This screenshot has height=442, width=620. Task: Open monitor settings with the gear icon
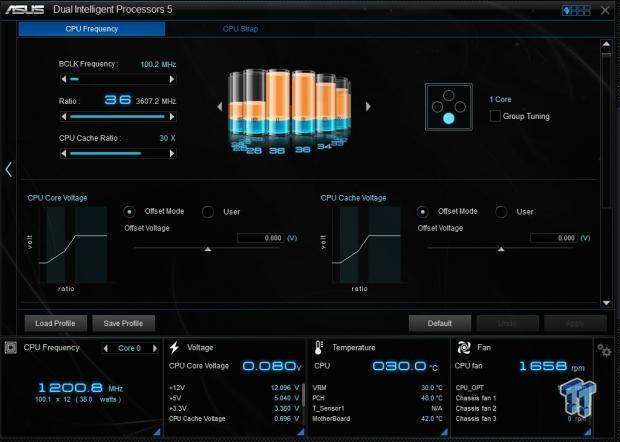(x=604, y=350)
